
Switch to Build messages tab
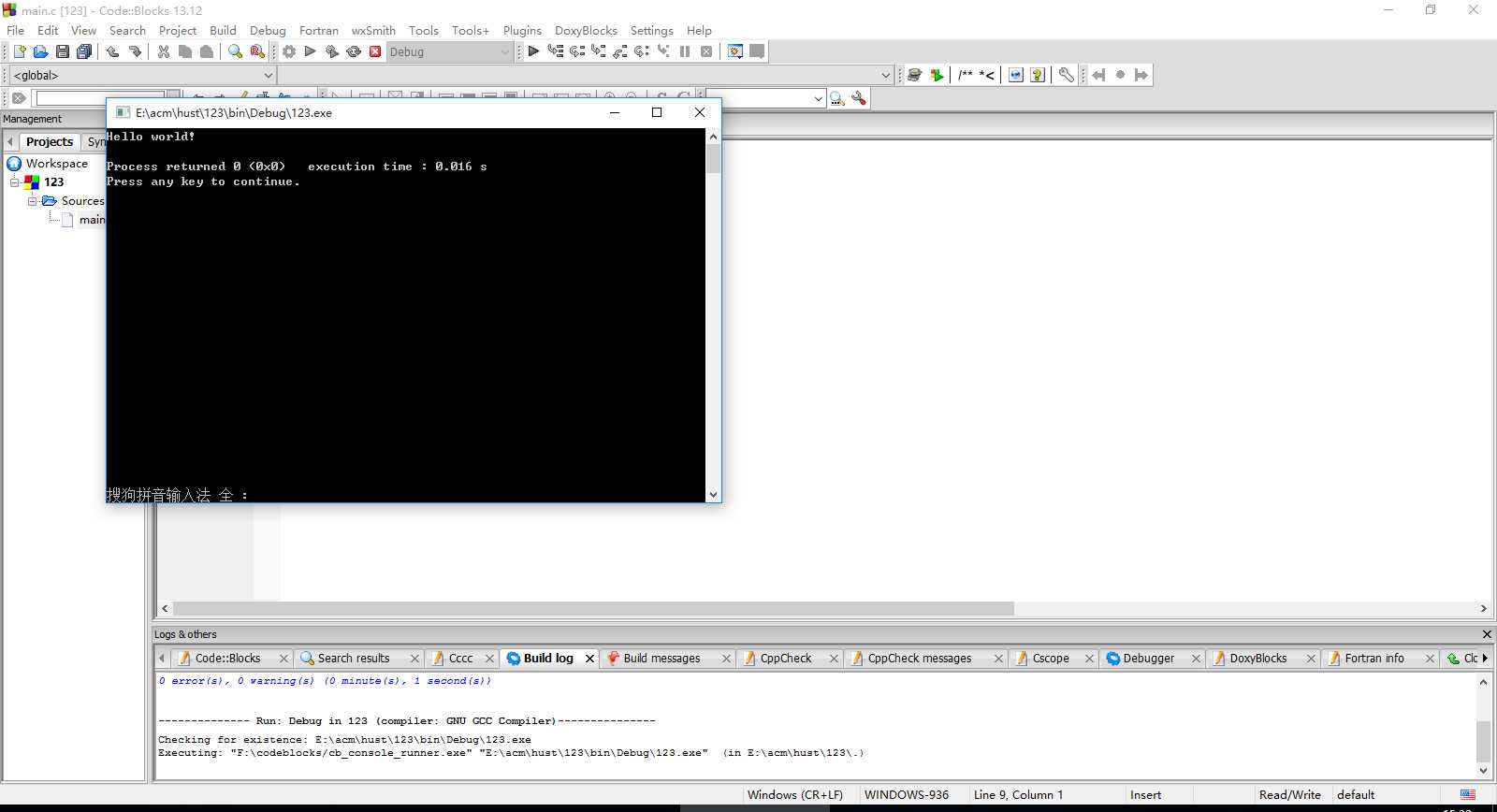coord(661,659)
